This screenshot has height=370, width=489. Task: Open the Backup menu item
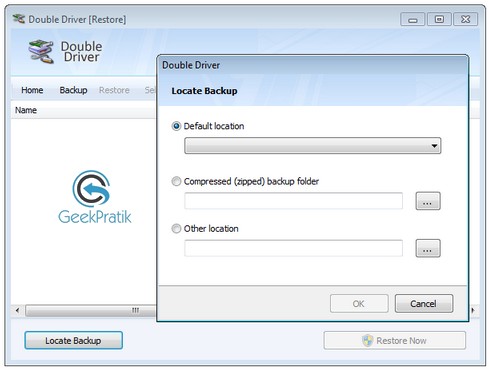tap(73, 90)
